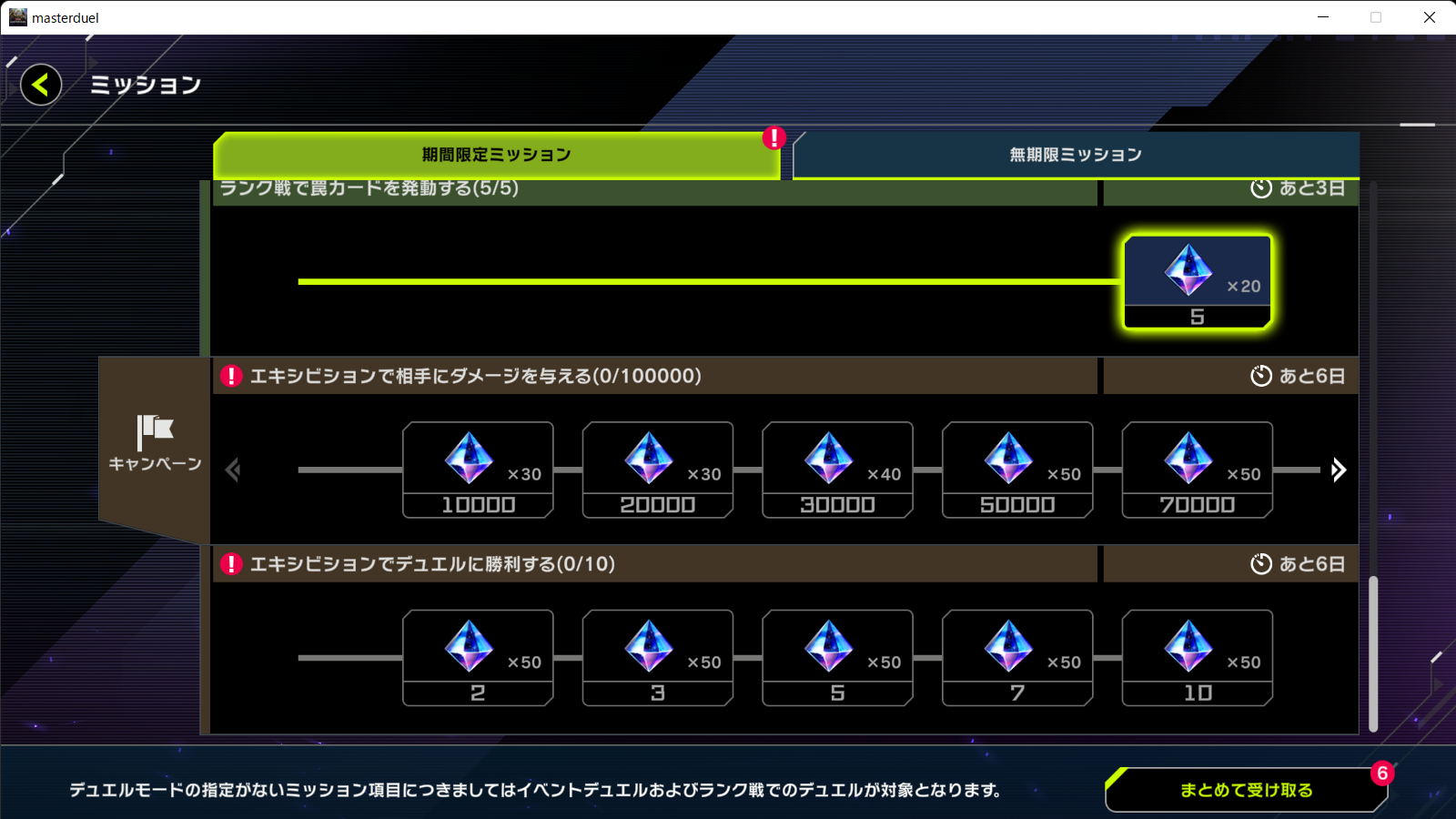The image size is (1456, 819).
Task: Click the red alert badge on 期間限定ミッション tab
Action: tap(773, 137)
